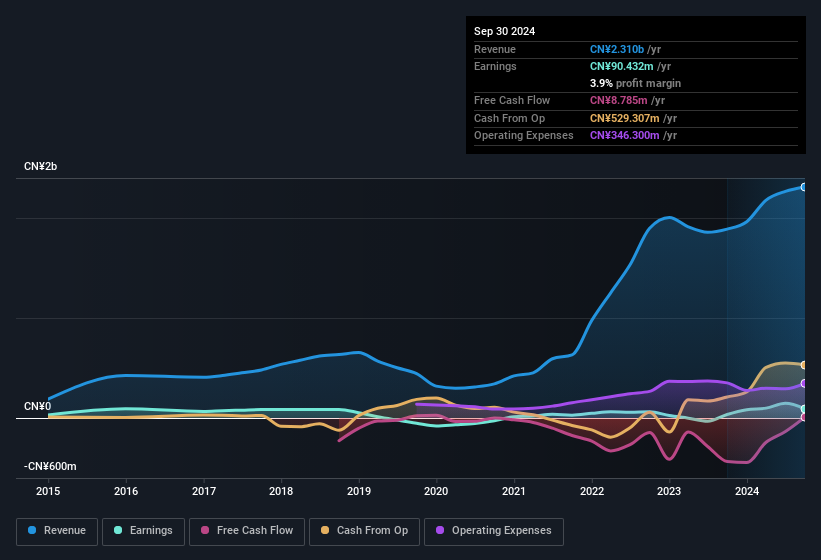Viewport: 821px width, 560px height.
Task: Click the CN¥90.432m earnings value
Action: [622, 66]
